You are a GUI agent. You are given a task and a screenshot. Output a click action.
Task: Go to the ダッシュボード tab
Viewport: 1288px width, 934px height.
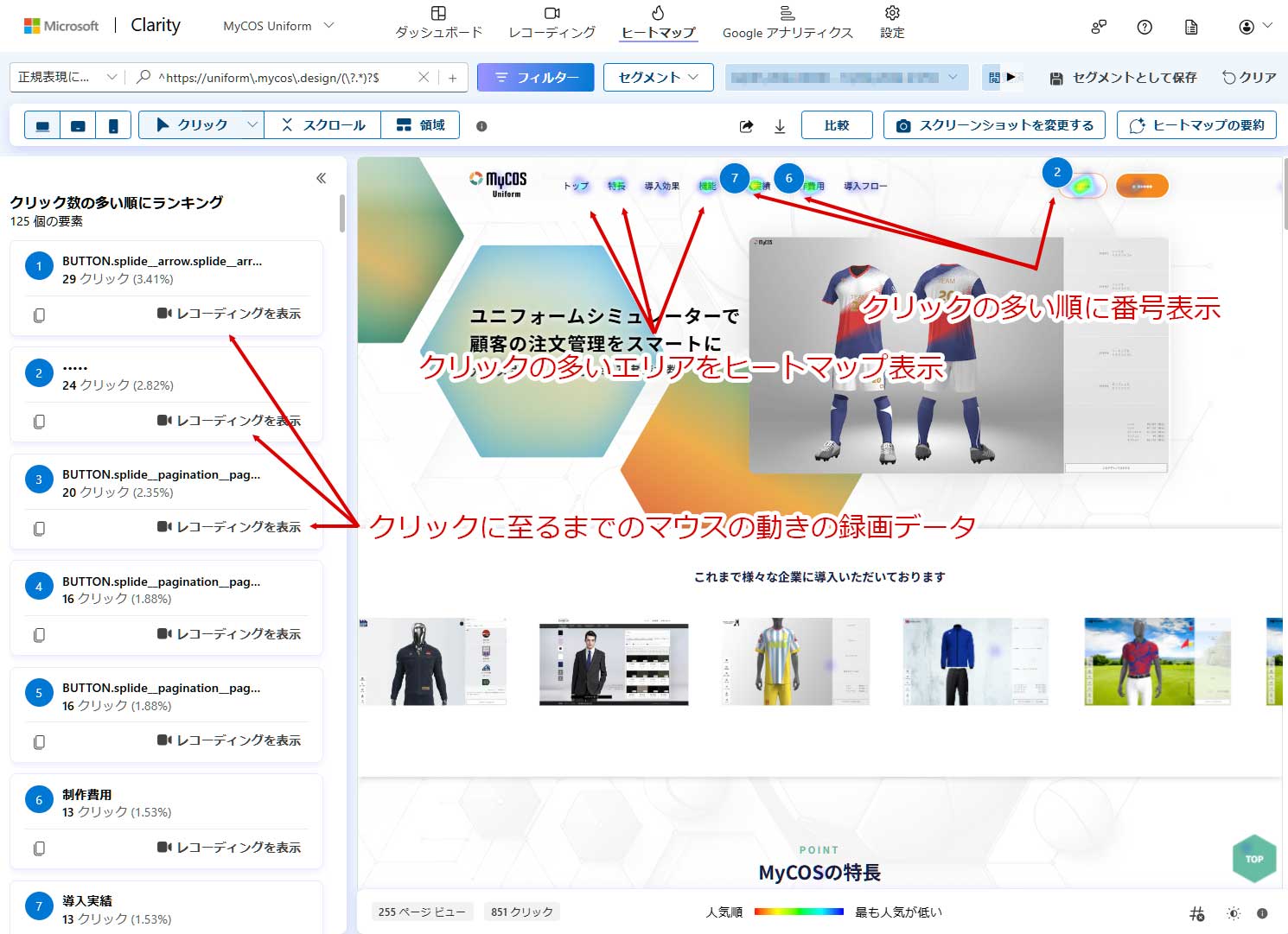438,22
